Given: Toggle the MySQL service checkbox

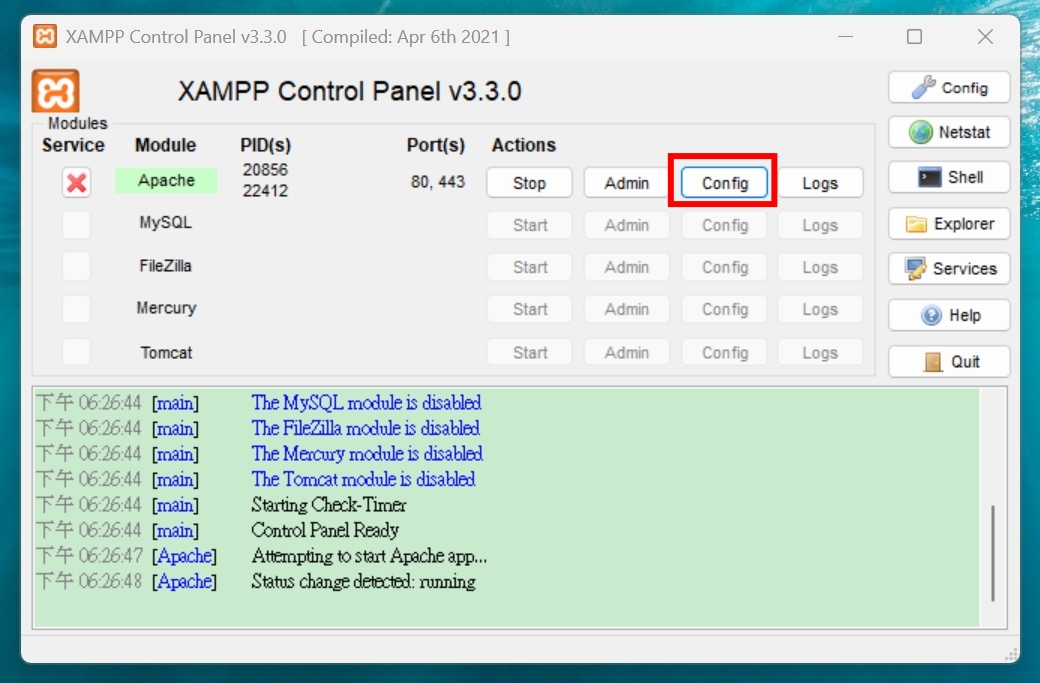Looking at the screenshot, I should click(76, 225).
